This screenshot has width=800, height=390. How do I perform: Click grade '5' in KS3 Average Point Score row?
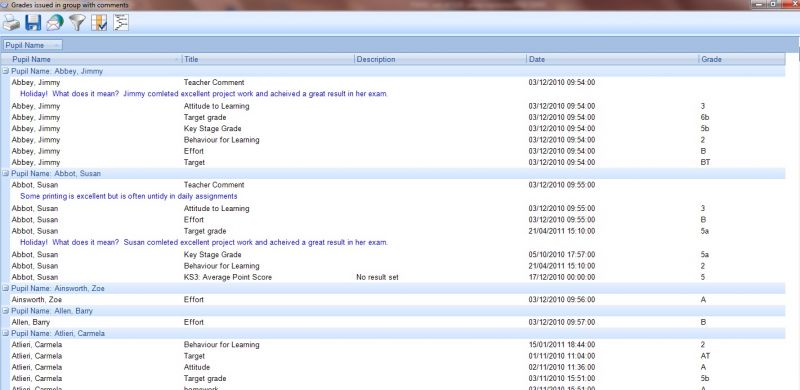(703, 277)
